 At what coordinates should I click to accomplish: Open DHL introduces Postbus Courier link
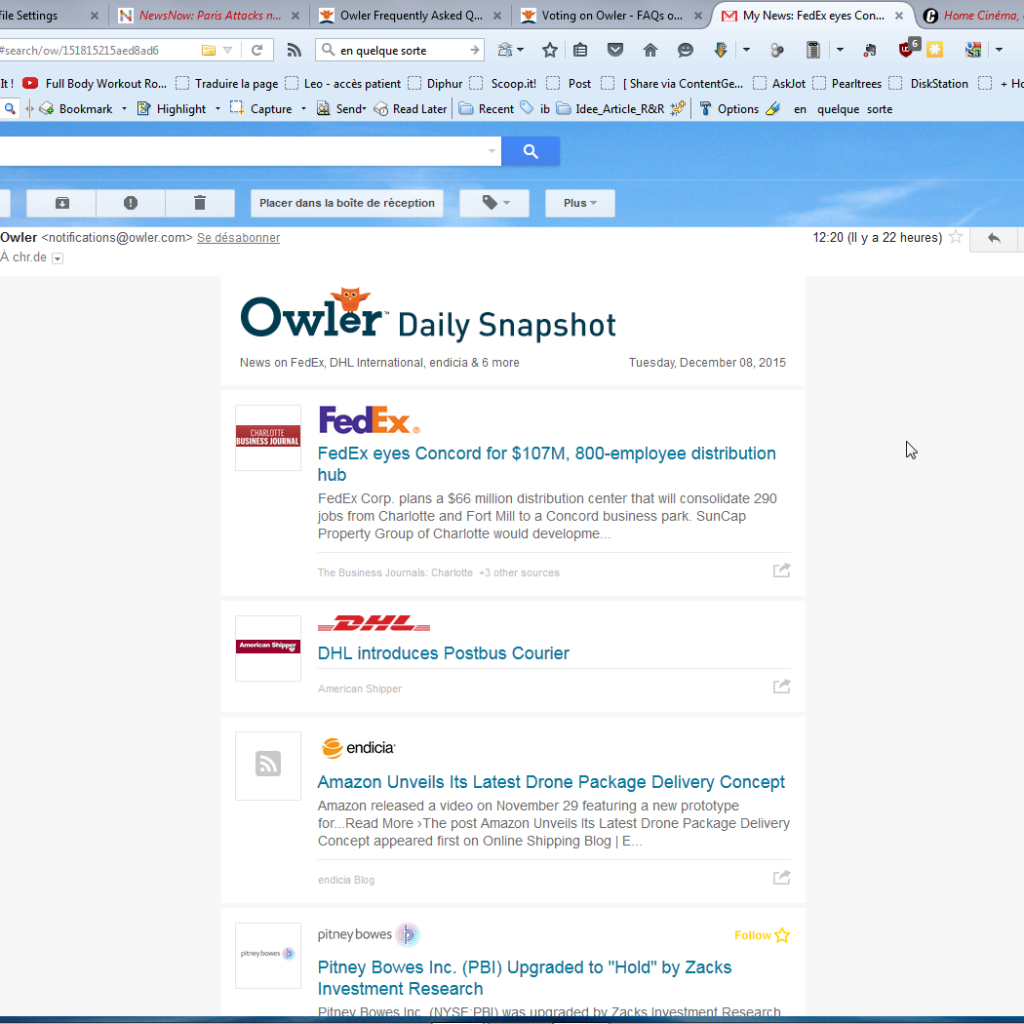(x=443, y=653)
